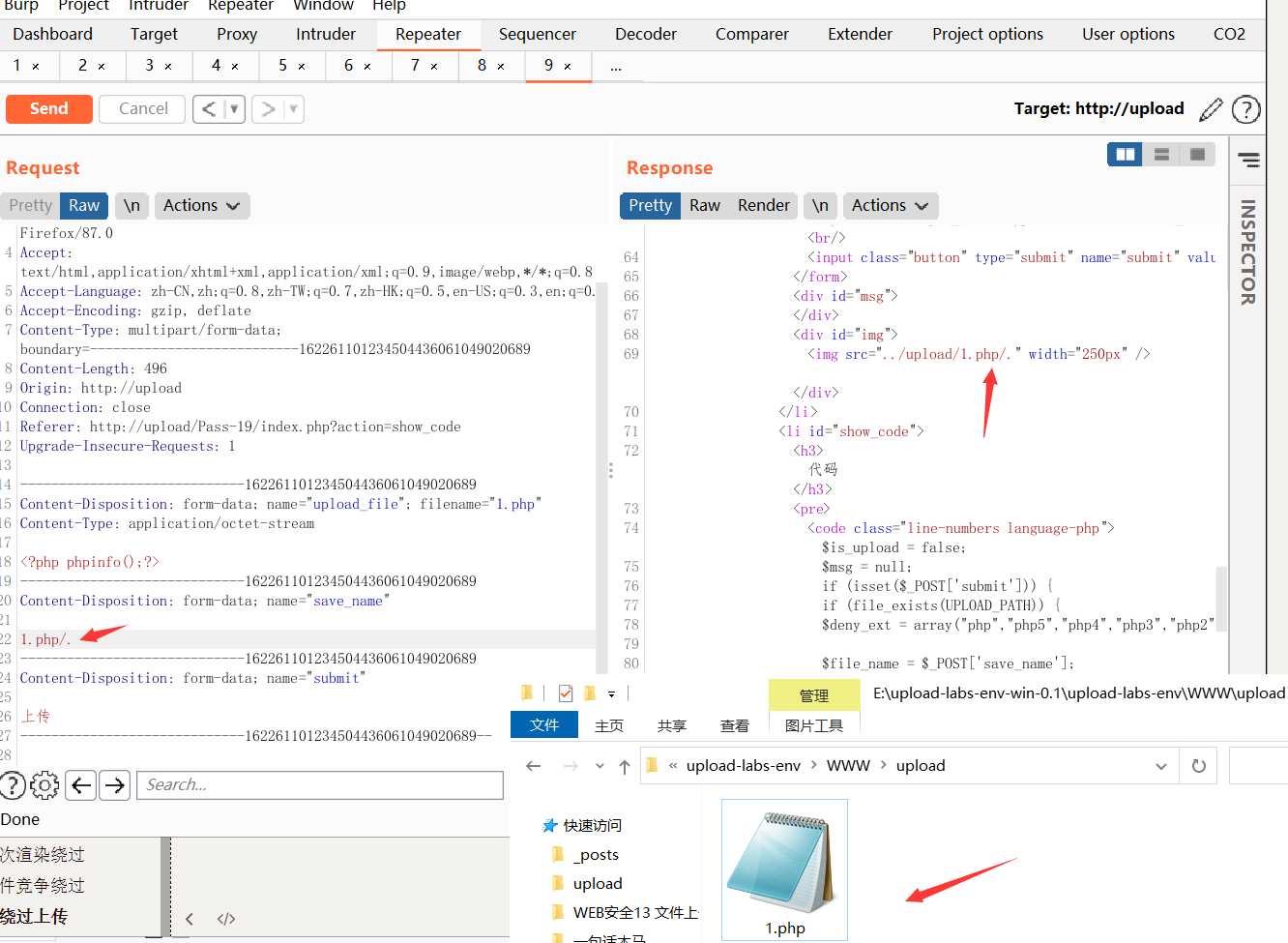Close Repeater sub-tab 3
1288x943 pixels.
click(168, 66)
